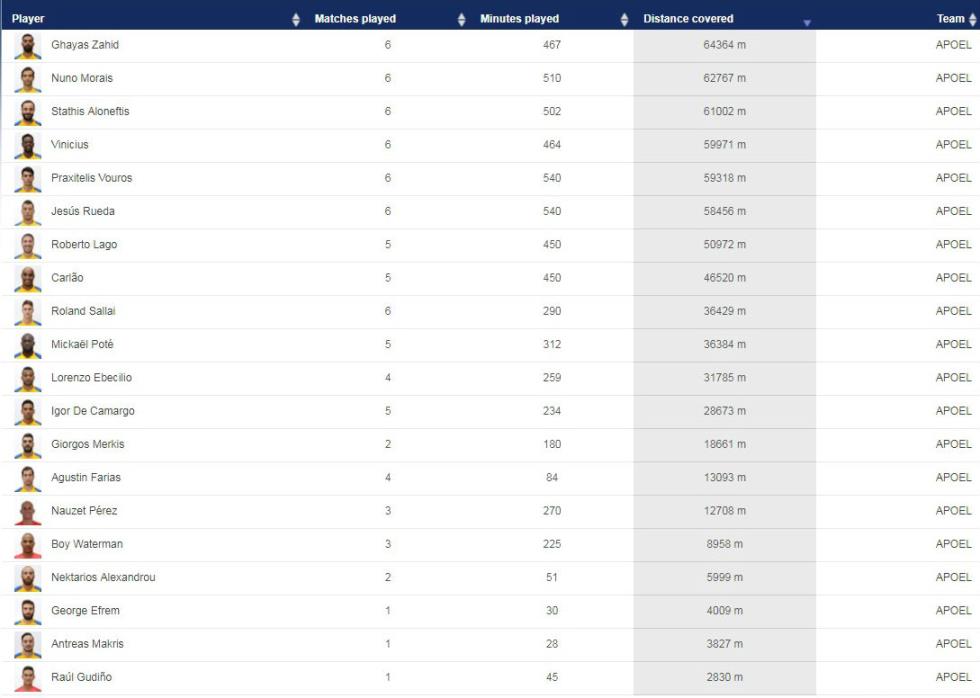The height and width of the screenshot is (698, 980).
Task: Open Nauzet Pérez's player photo
Action: 28,512
